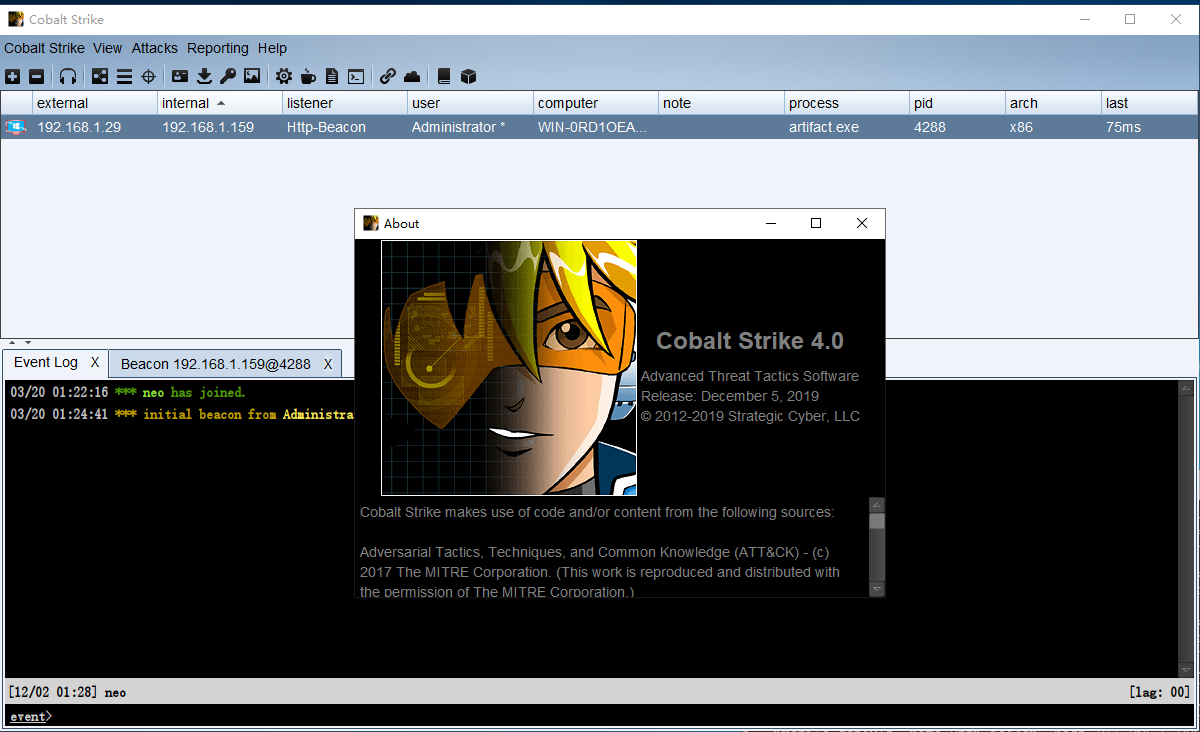Sort by the last column header
1200x732 pixels.
(1150, 103)
